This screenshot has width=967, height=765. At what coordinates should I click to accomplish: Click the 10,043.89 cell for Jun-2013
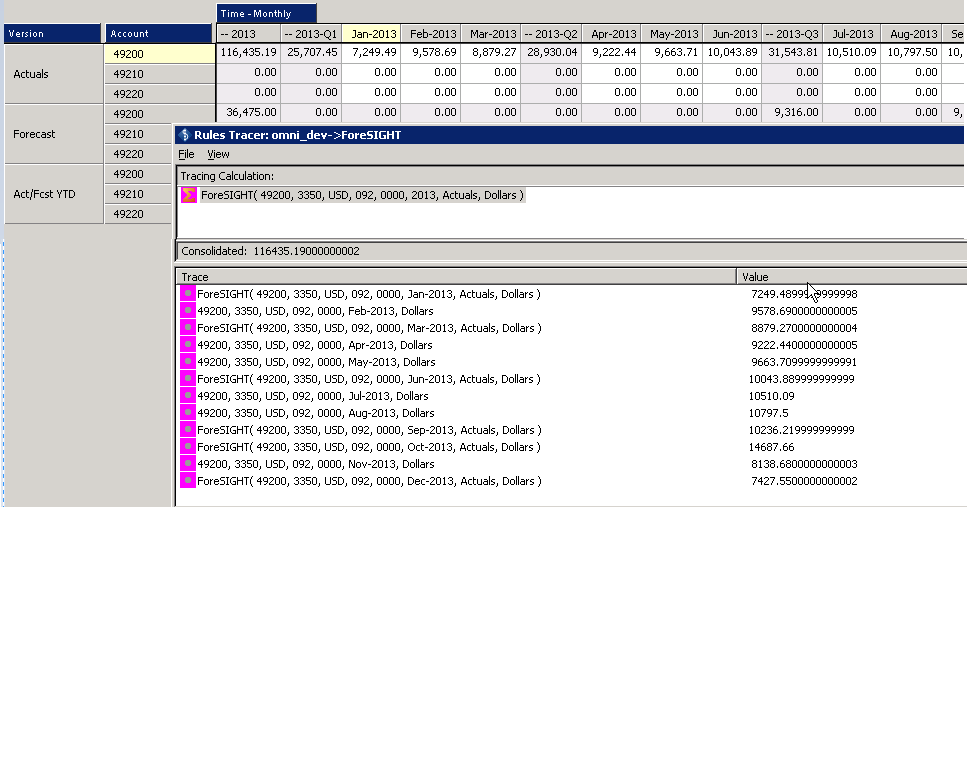point(732,52)
